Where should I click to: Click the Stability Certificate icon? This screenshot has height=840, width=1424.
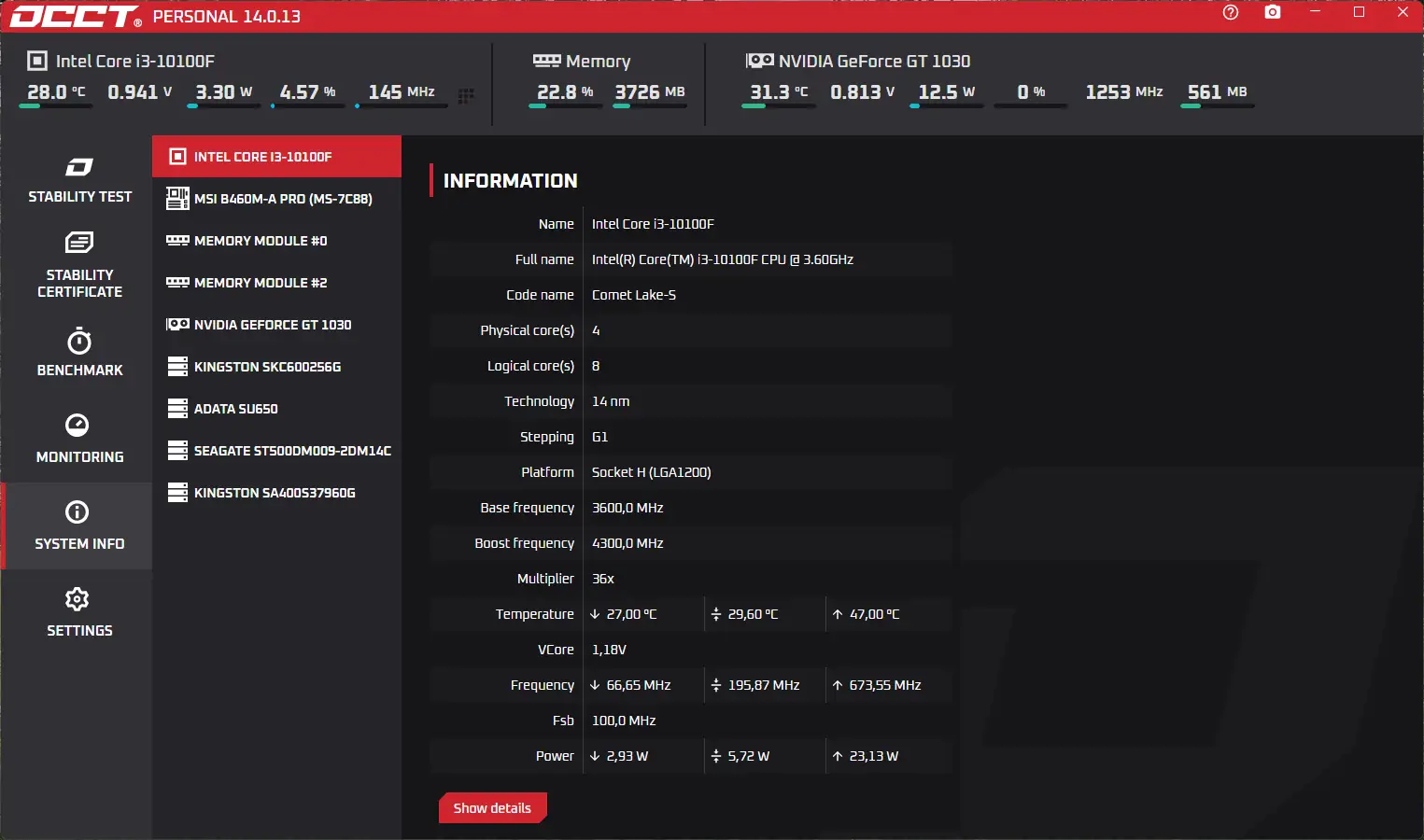(78, 243)
